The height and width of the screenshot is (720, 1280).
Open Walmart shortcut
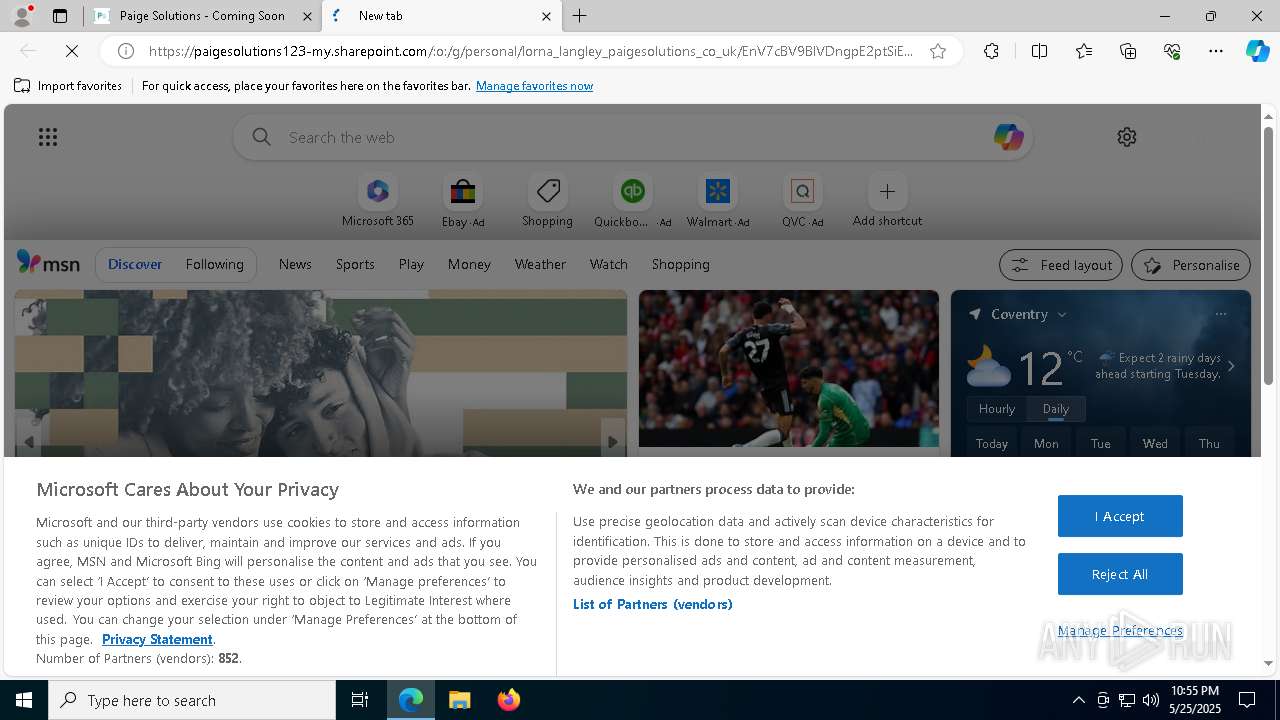pyautogui.click(x=717, y=201)
